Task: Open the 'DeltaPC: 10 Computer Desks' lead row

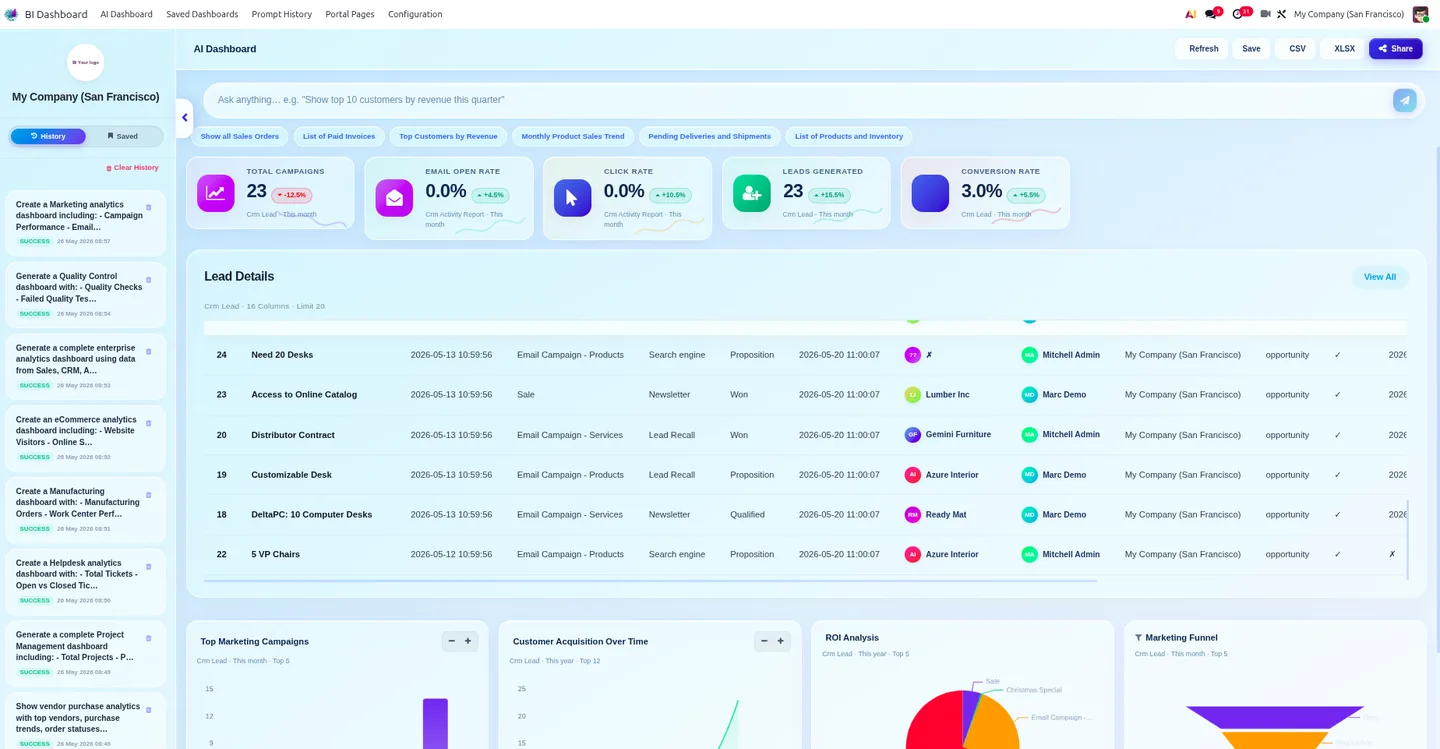Action: (805, 515)
